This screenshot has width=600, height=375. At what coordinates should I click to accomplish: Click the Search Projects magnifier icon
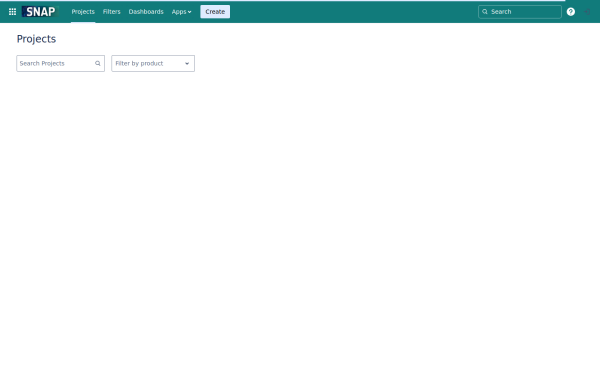98,64
